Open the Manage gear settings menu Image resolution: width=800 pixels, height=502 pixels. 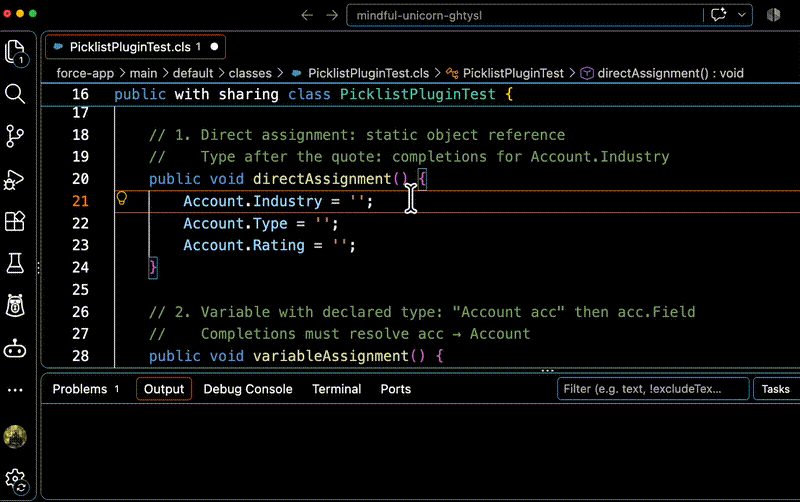16,480
